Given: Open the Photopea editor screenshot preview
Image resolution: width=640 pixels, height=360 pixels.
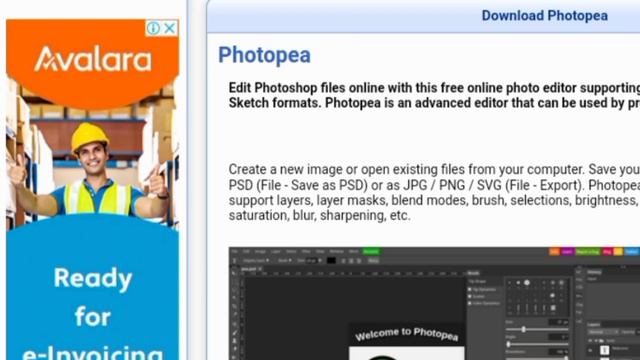Looking at the screenshot, I should tap(434, 303).
